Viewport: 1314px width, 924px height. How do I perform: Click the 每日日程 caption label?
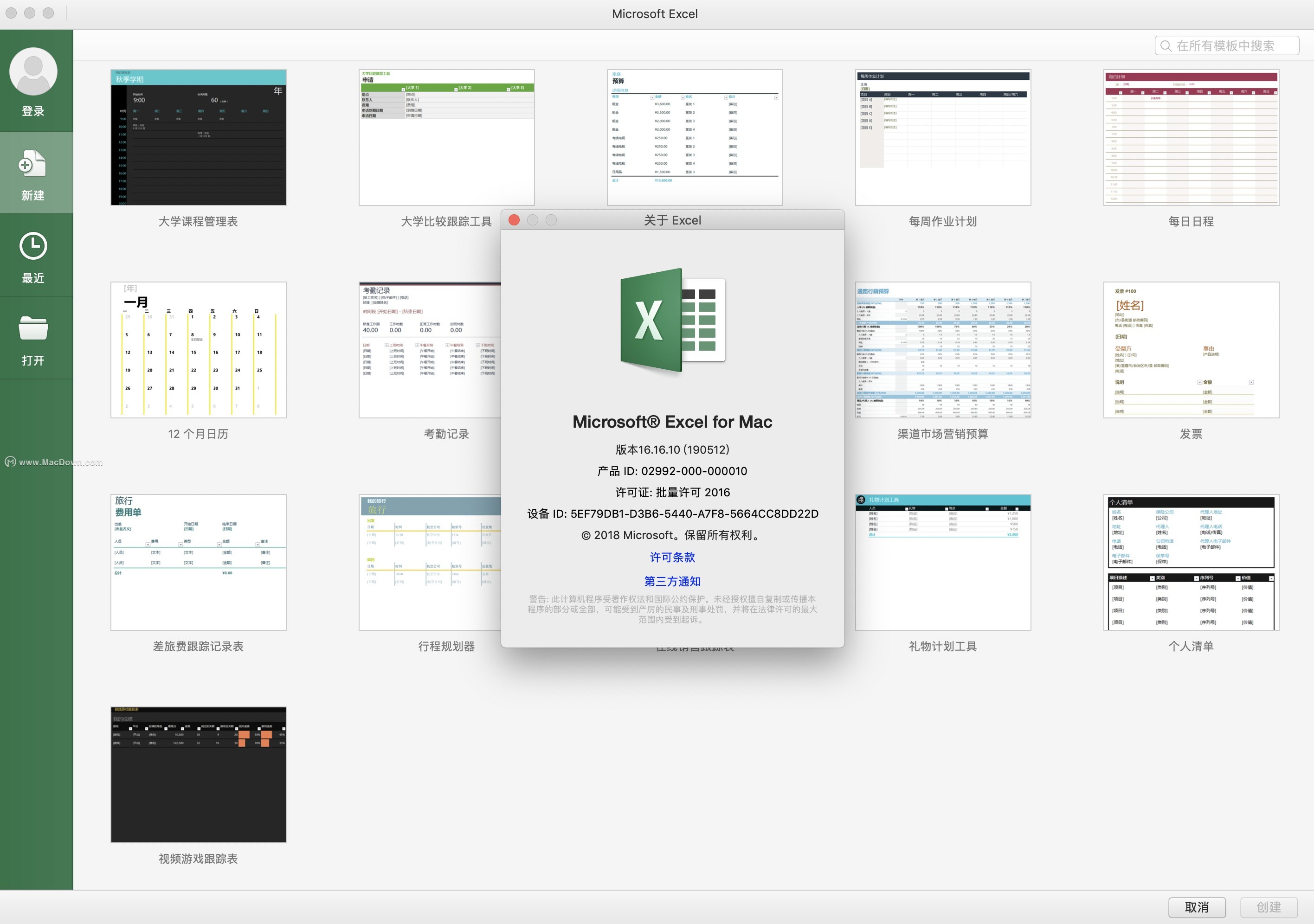click(x=1191, y=221)
